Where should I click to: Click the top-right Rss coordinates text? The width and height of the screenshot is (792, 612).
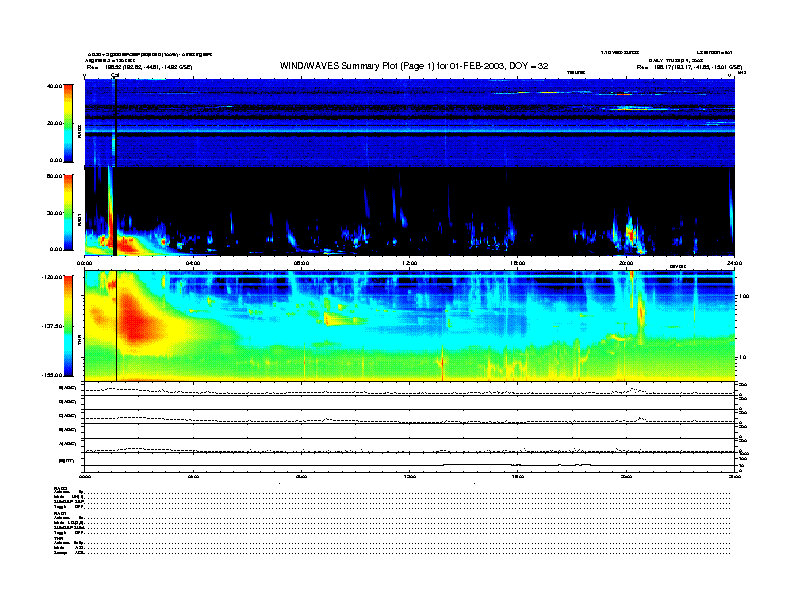click(689, 67)
